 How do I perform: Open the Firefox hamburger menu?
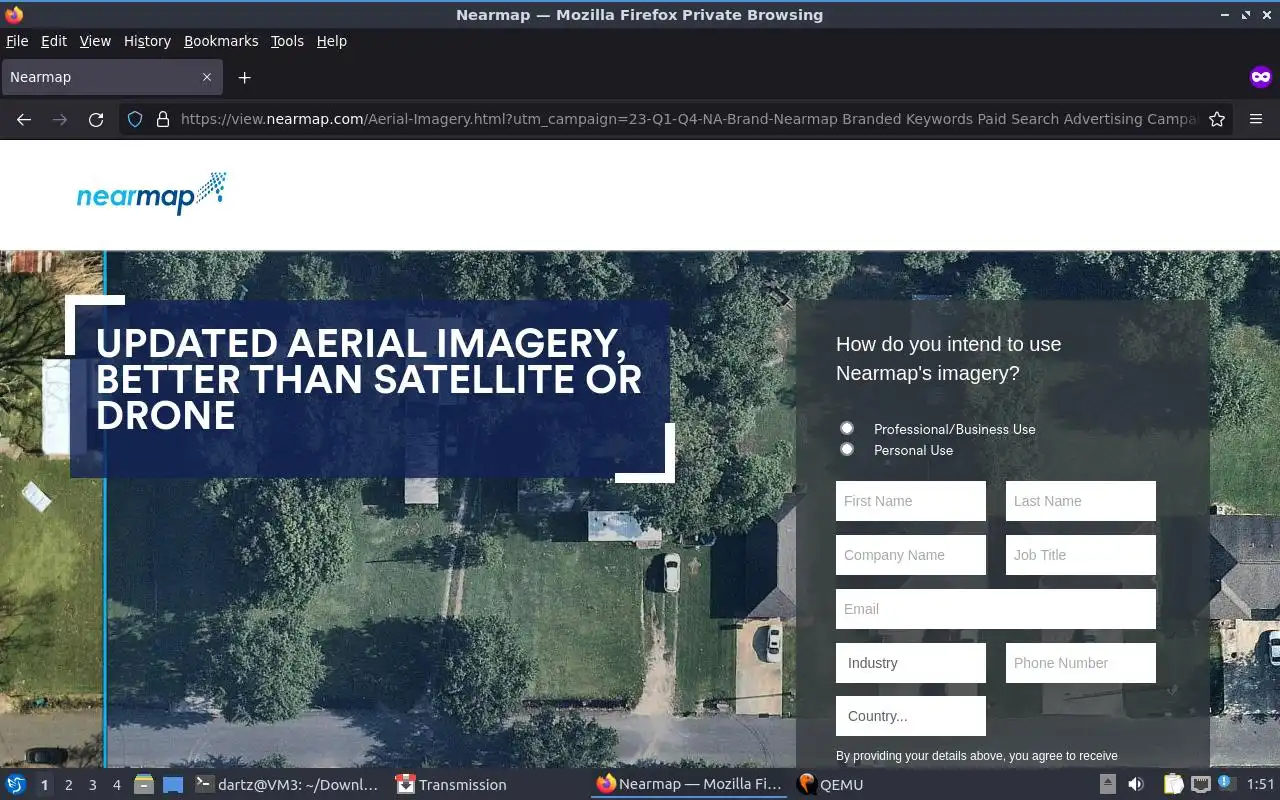pos(1256,119)
